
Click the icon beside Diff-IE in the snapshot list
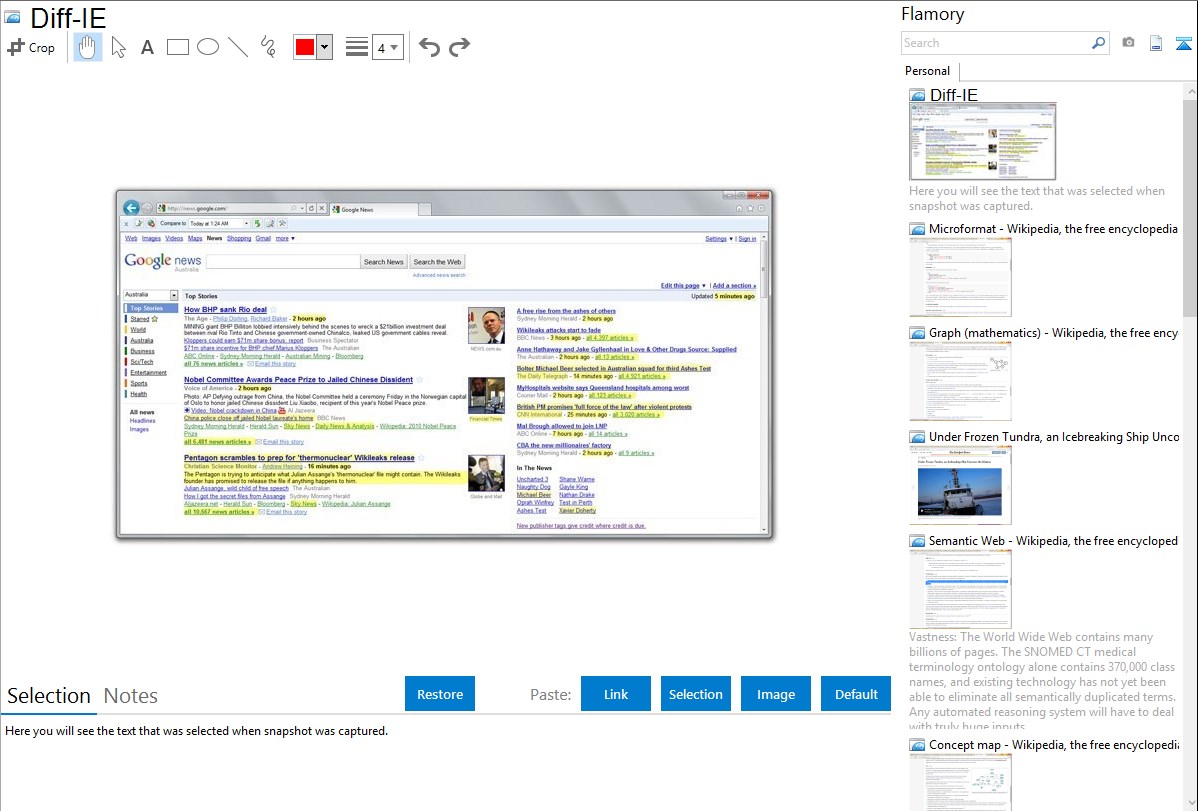tap(917, 95)
